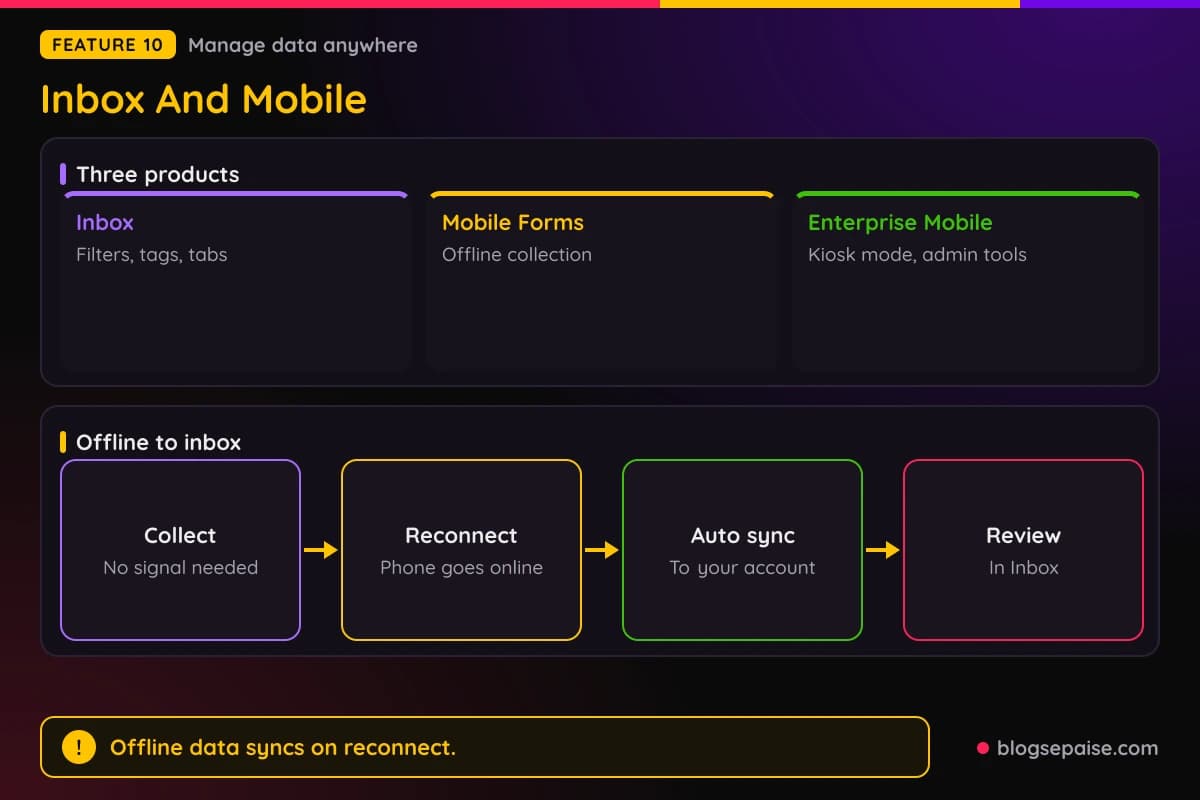Screen dimensions: 1200x800
Task: Click the 'Inbox And Mobile' heading
Action: coord(204,99)
